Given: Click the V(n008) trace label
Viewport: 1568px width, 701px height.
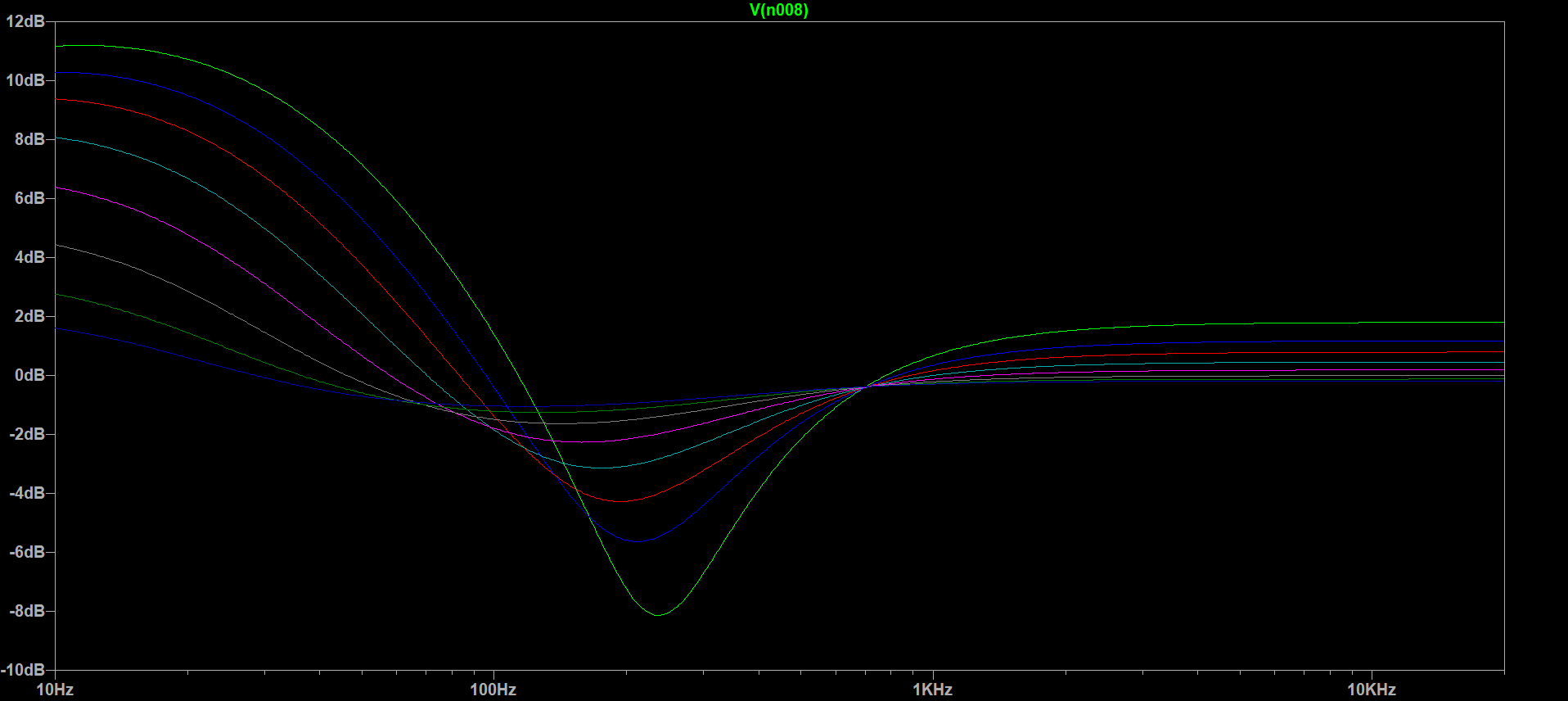Looking at the screenshot, I should pos(778,10).
